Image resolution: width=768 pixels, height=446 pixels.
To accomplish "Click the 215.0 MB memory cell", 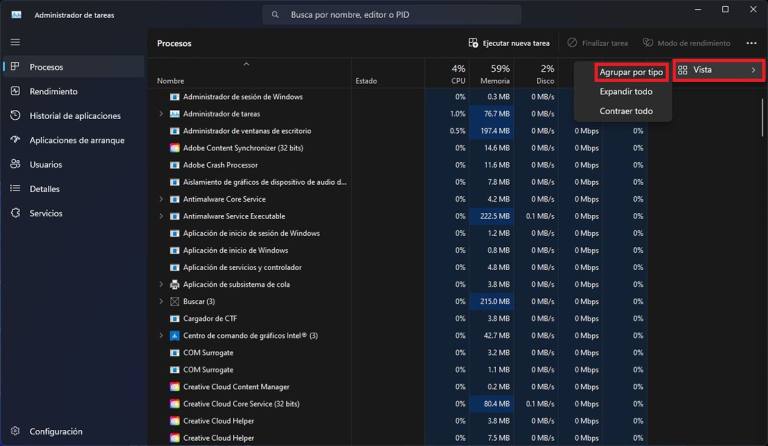I will coord(492,302).
